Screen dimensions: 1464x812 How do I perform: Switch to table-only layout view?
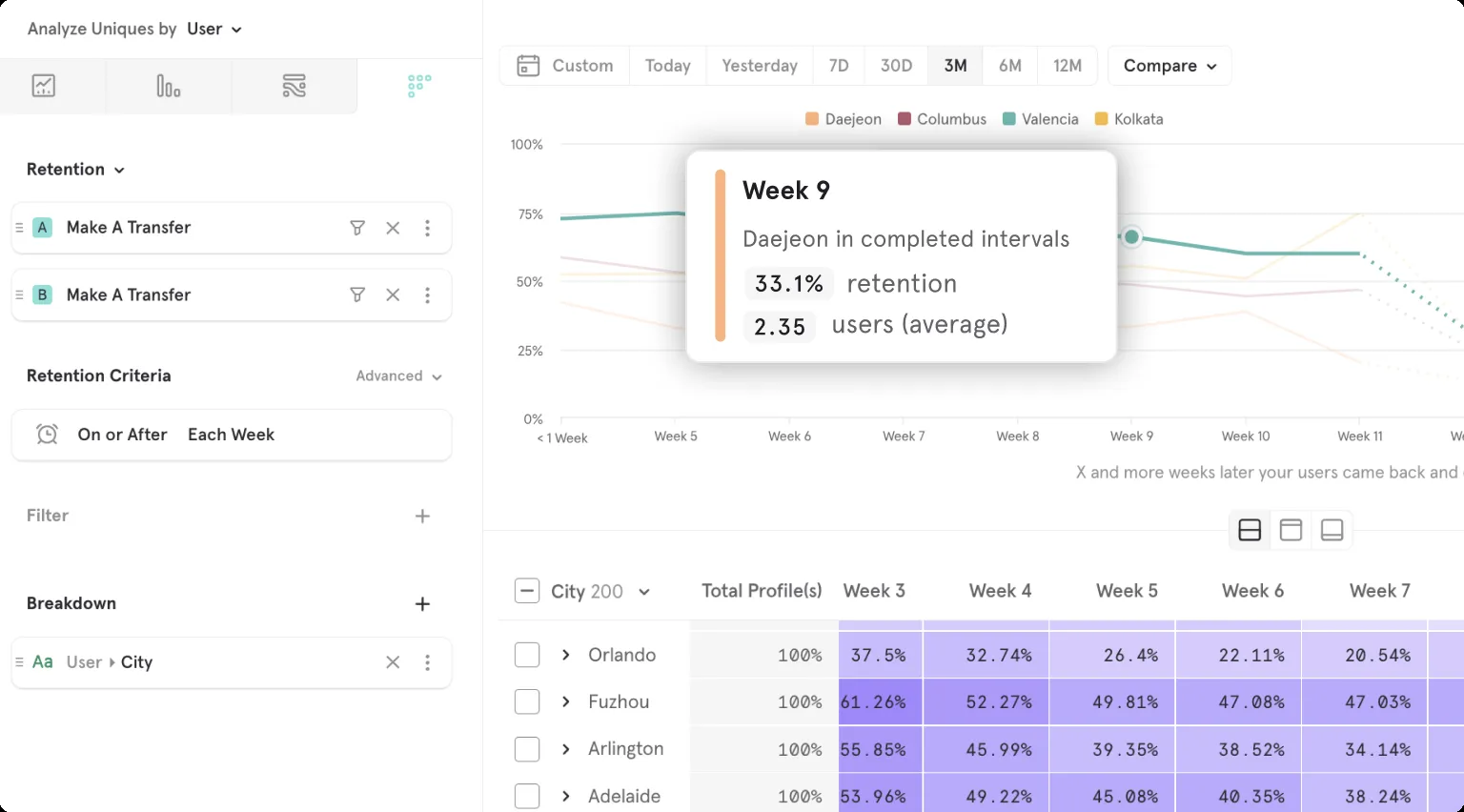1332,530
